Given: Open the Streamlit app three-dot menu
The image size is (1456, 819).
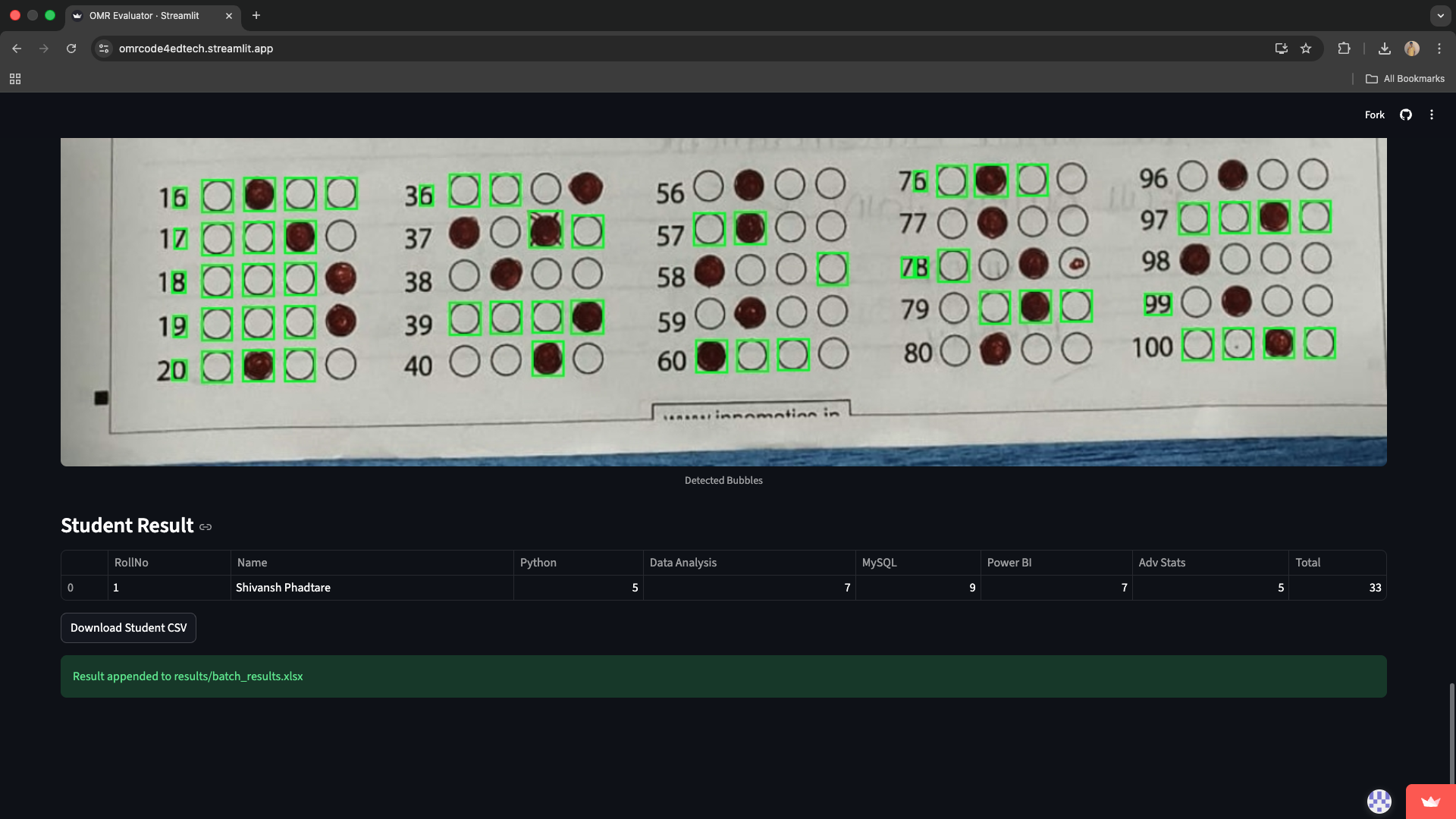Looking at the screenshot, I should pyautogui.click(x=1432, y=115).
